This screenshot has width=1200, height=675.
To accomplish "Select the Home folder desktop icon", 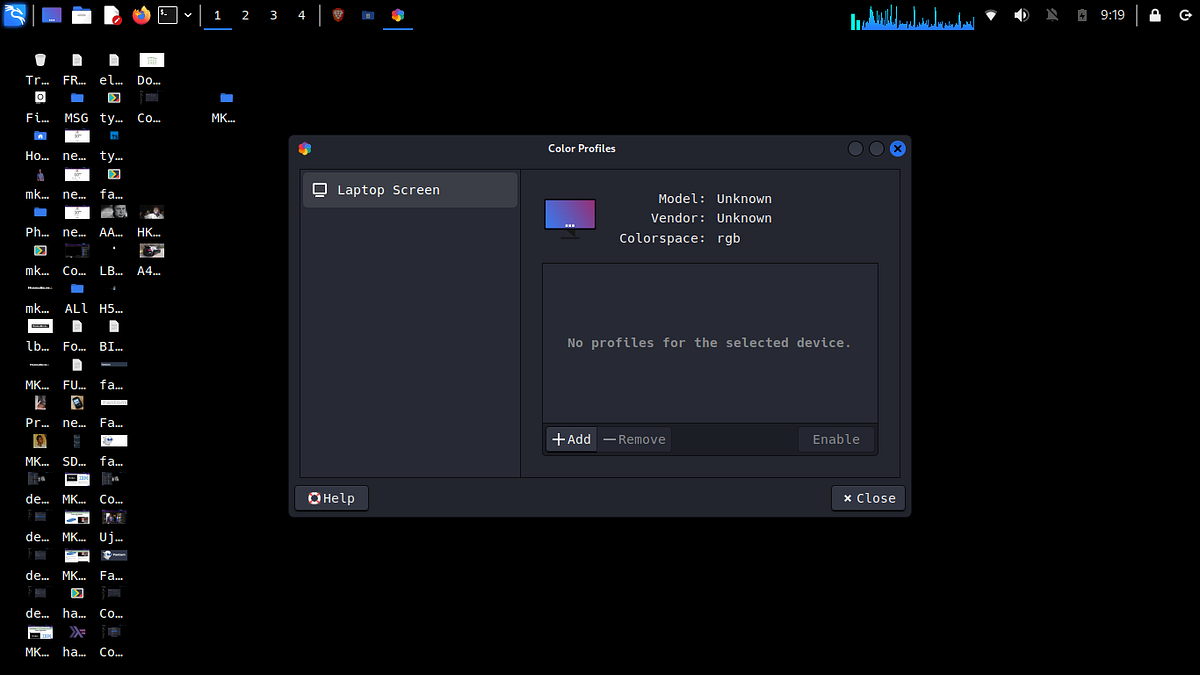I will click(x=38, y=146).
